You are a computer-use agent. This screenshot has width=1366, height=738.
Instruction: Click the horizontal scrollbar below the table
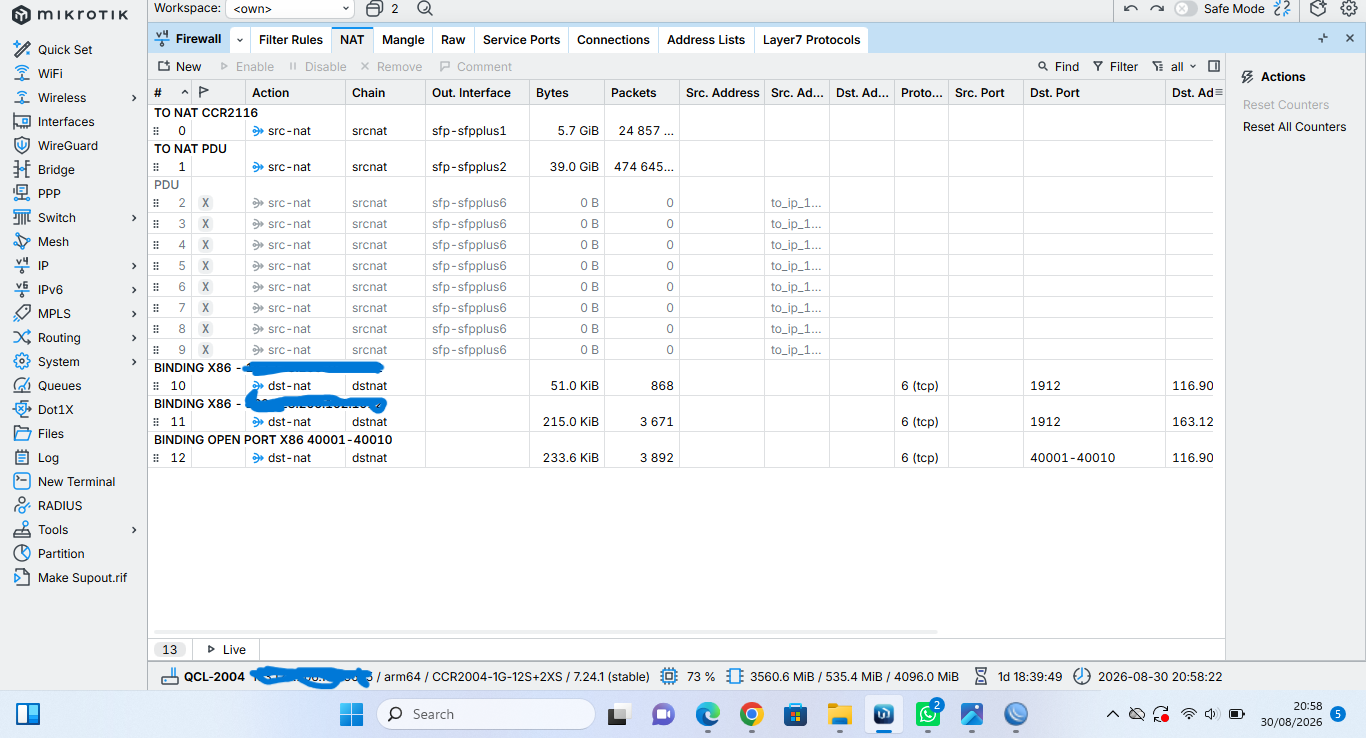coord(545,632)
